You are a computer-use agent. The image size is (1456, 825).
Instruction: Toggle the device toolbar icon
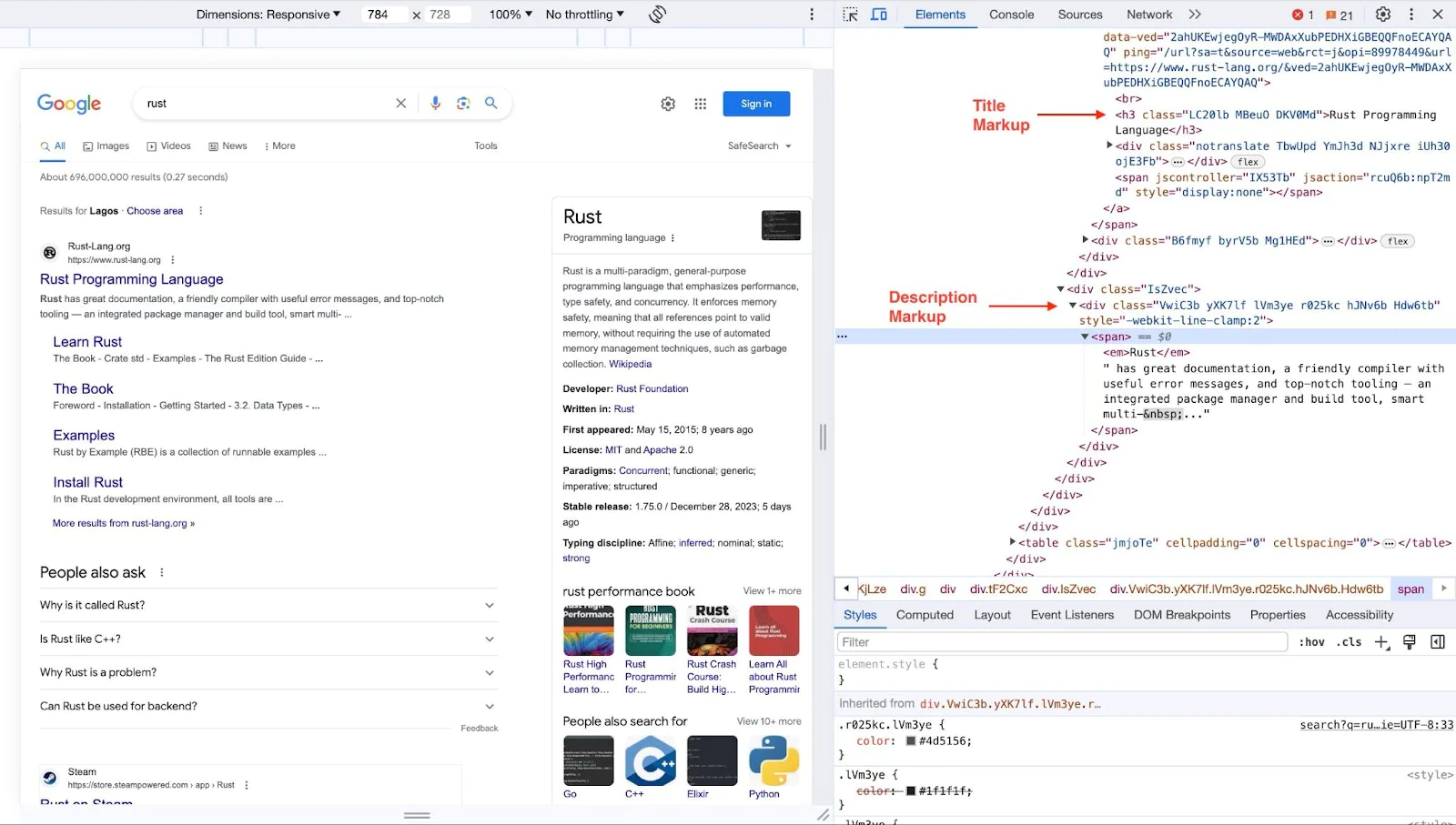point(879,15)
